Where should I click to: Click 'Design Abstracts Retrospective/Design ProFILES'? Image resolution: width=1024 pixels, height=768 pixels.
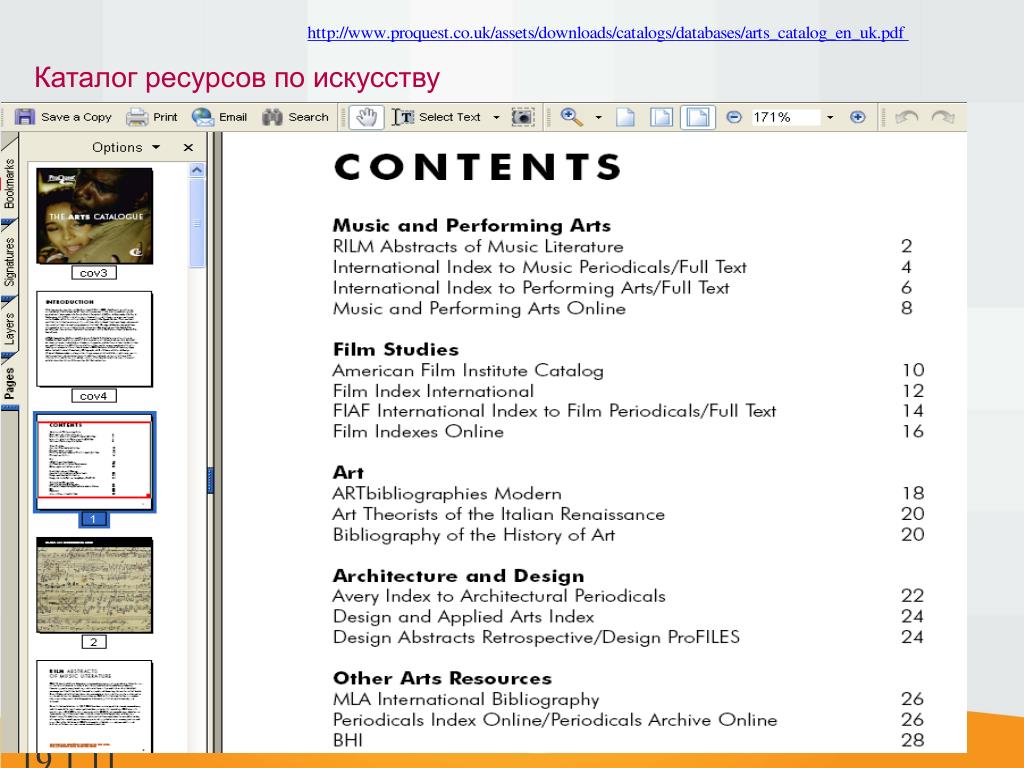click(x=536, y=637)
